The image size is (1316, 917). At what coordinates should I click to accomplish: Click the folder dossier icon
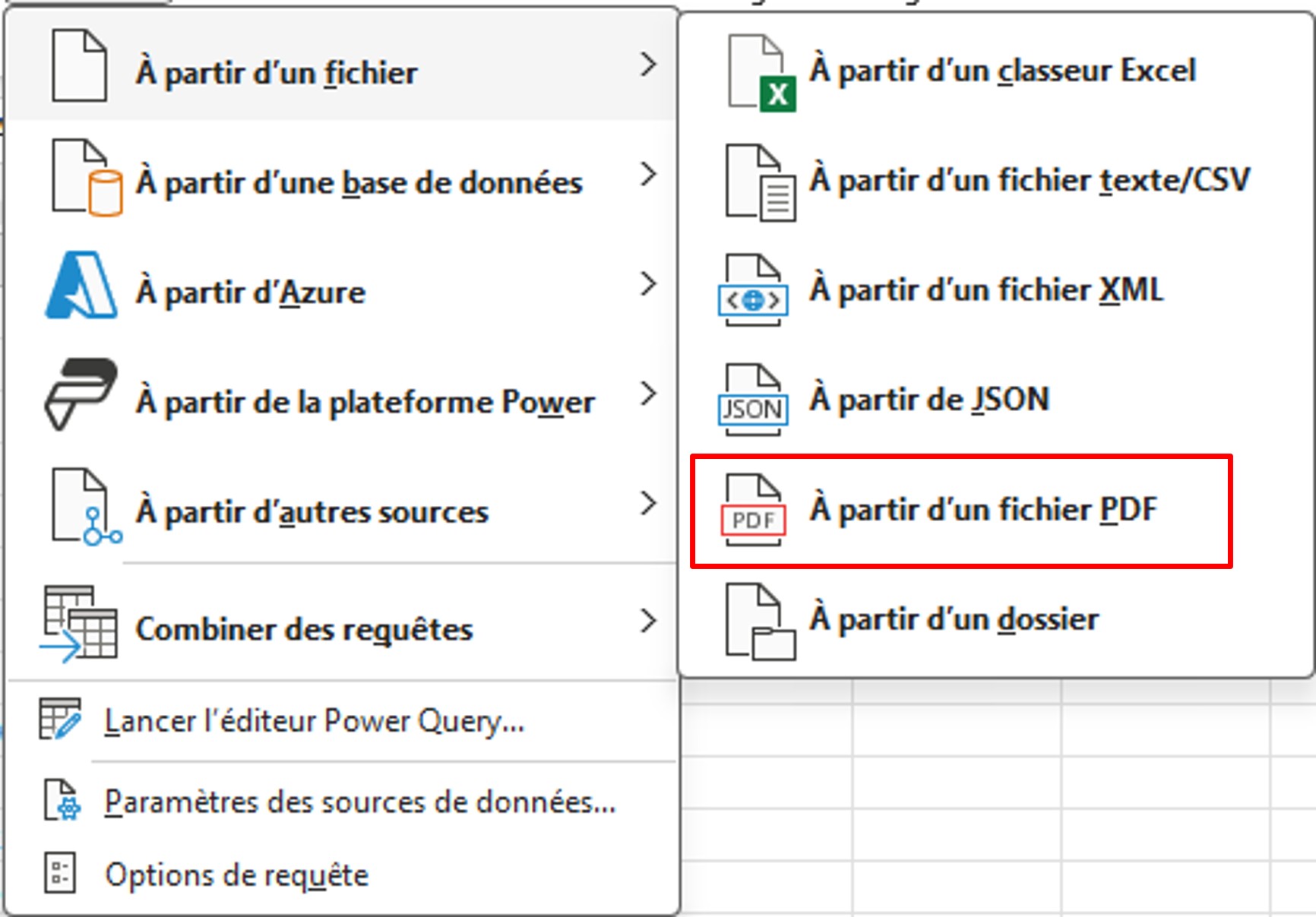click(761, 621)
